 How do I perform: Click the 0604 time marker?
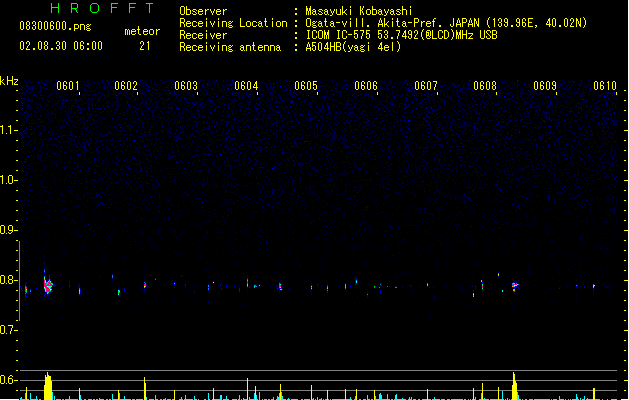[x=246, y=86]
